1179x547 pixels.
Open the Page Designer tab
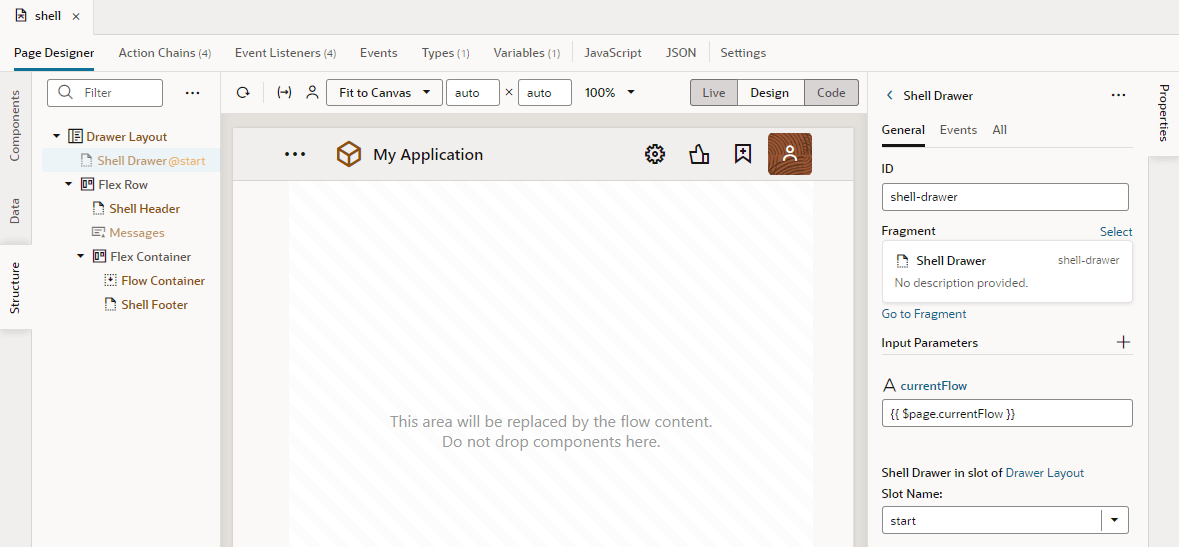click(x=54, y=53)
